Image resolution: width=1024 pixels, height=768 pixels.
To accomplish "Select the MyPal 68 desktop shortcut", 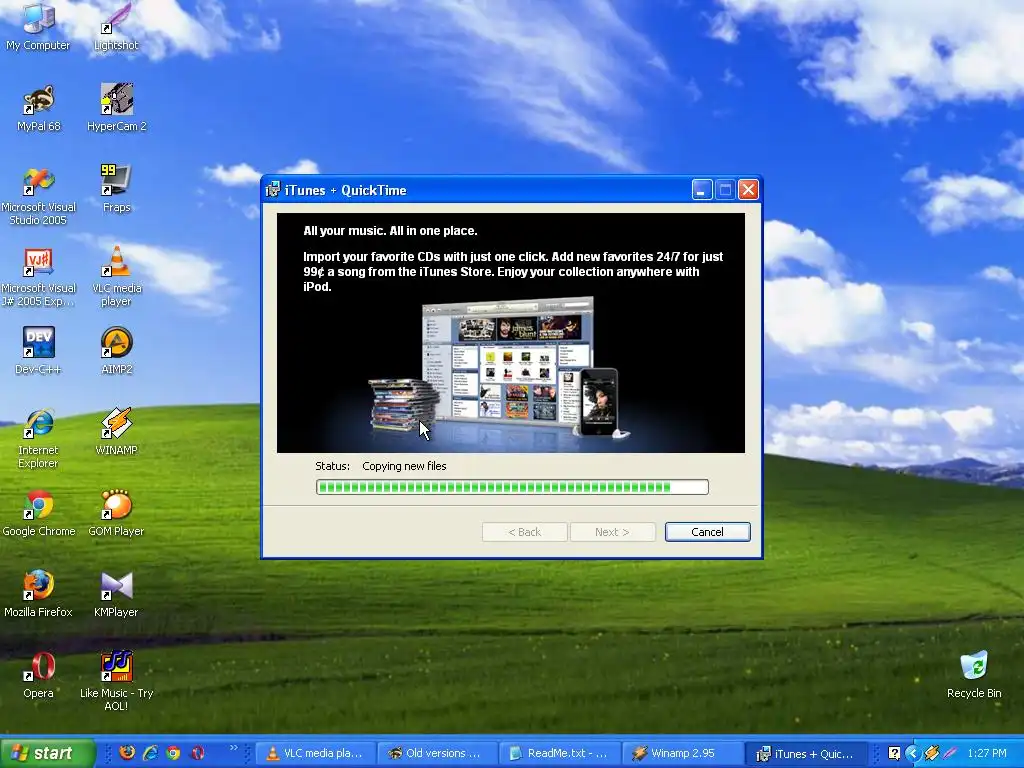I will click(39, 108).
